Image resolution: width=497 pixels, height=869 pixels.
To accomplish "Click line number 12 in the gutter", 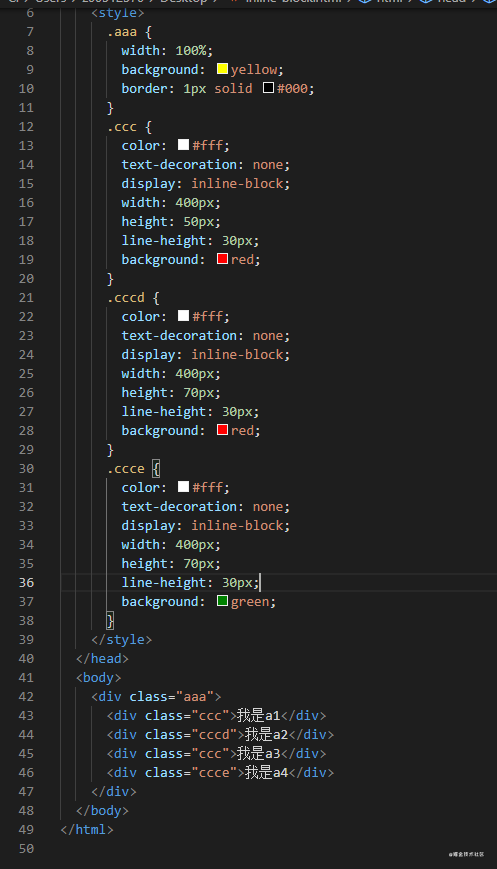I will (26, 126).
